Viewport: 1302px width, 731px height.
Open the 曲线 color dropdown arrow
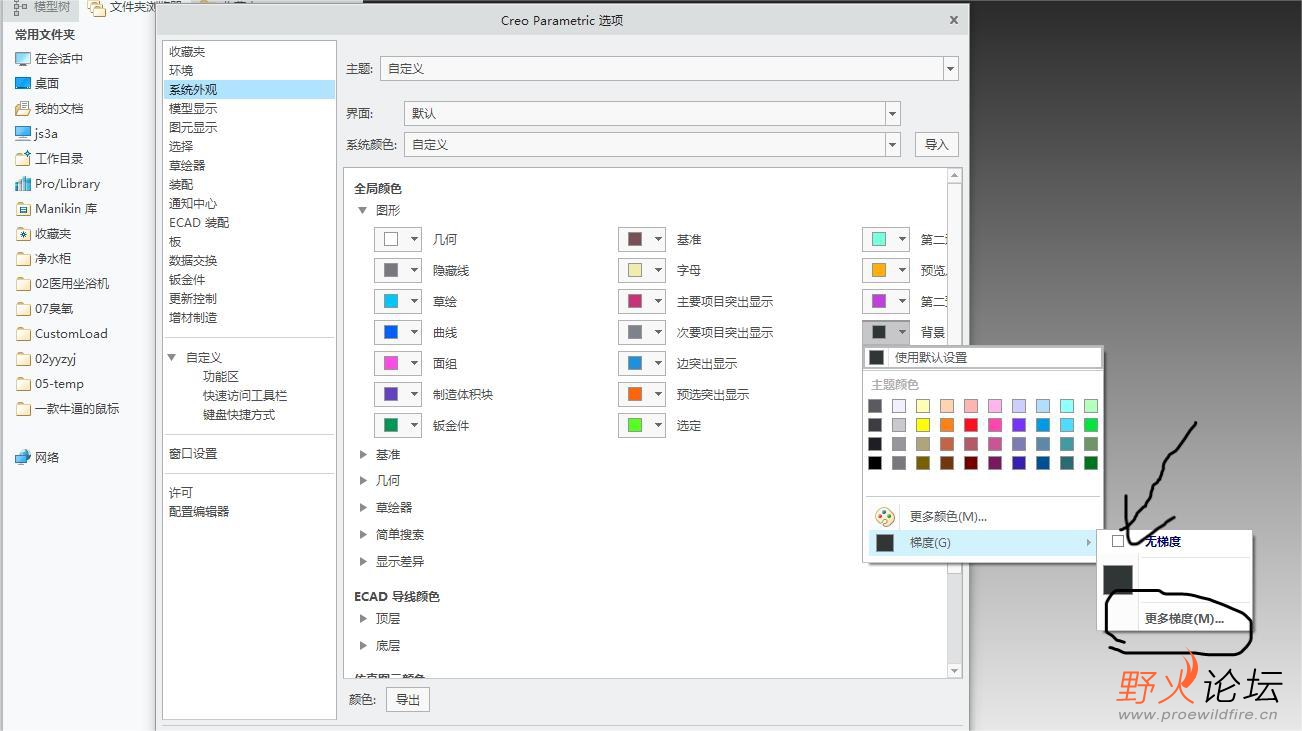(x=414, y=333)
